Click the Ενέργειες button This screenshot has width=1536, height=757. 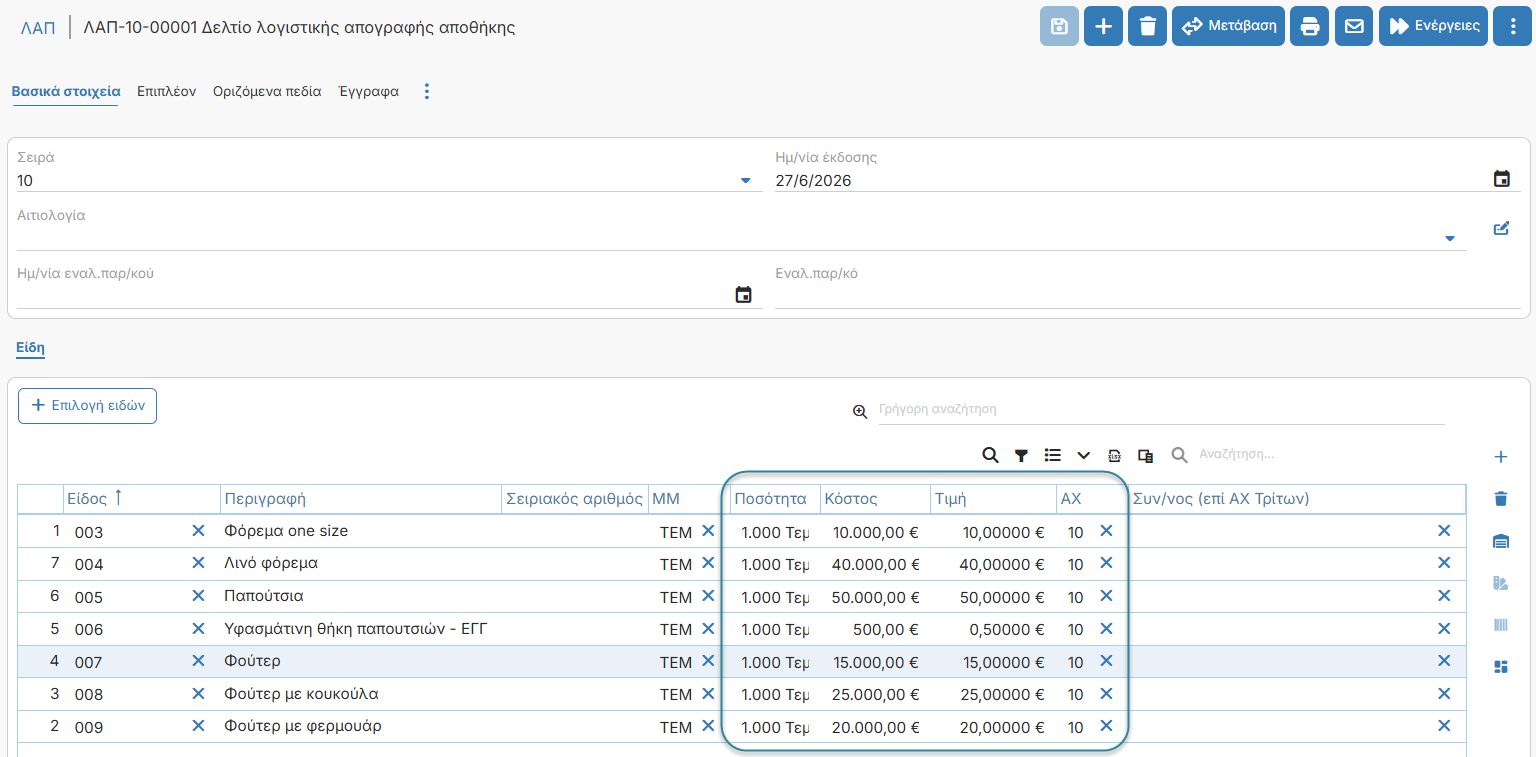1434,26
